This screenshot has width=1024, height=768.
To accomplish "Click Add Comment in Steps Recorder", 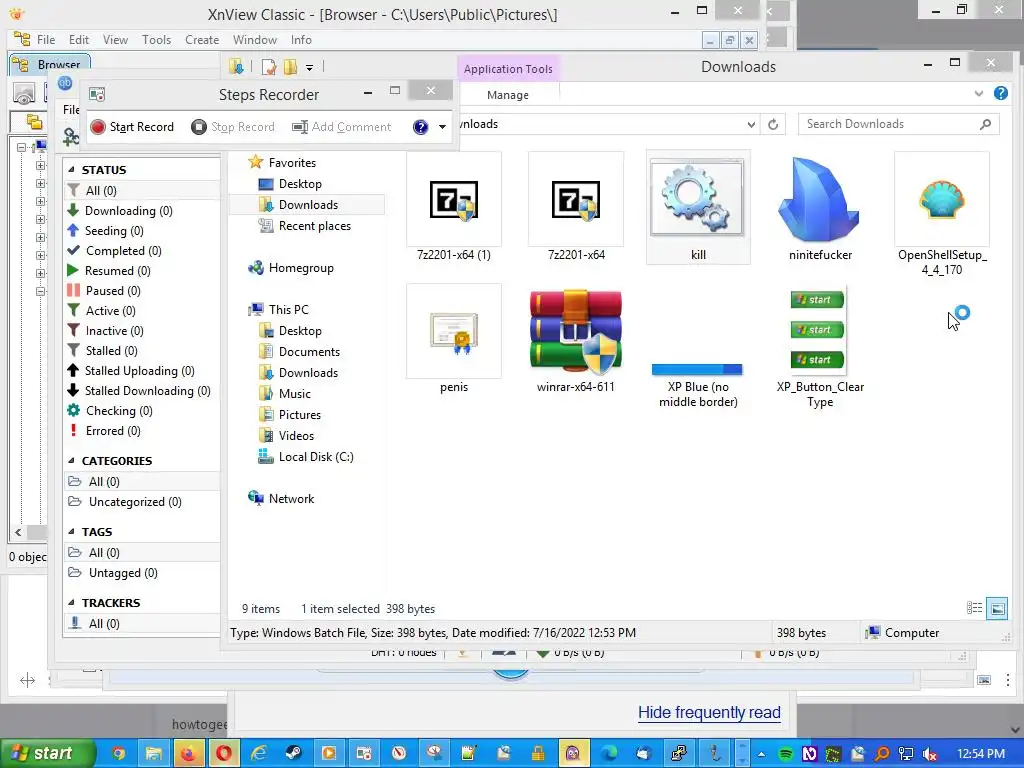I will [342, 127].
